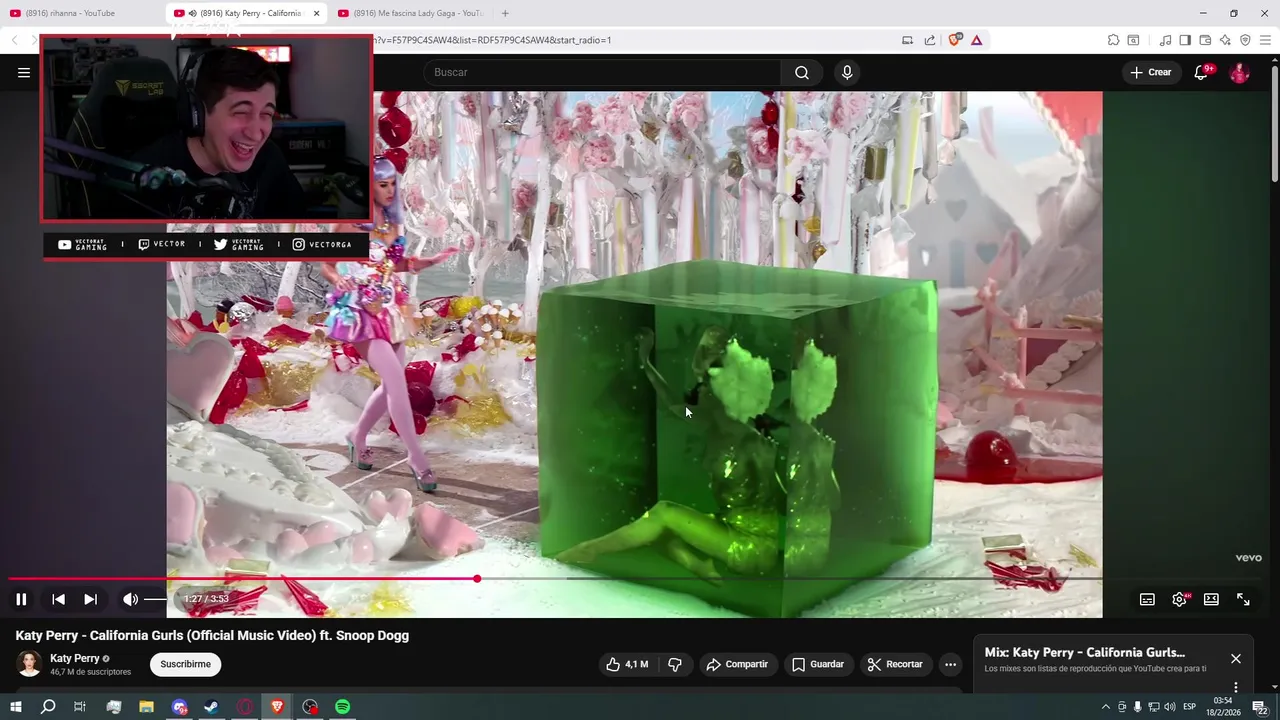Skip to next video in player
This screenshot has height=720, width=1280.
click(x=90, y=599)
